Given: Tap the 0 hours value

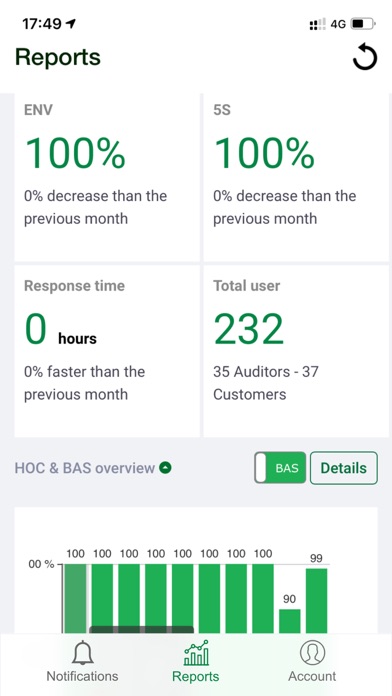Looking at the screenshot, I should pos(60,329).
